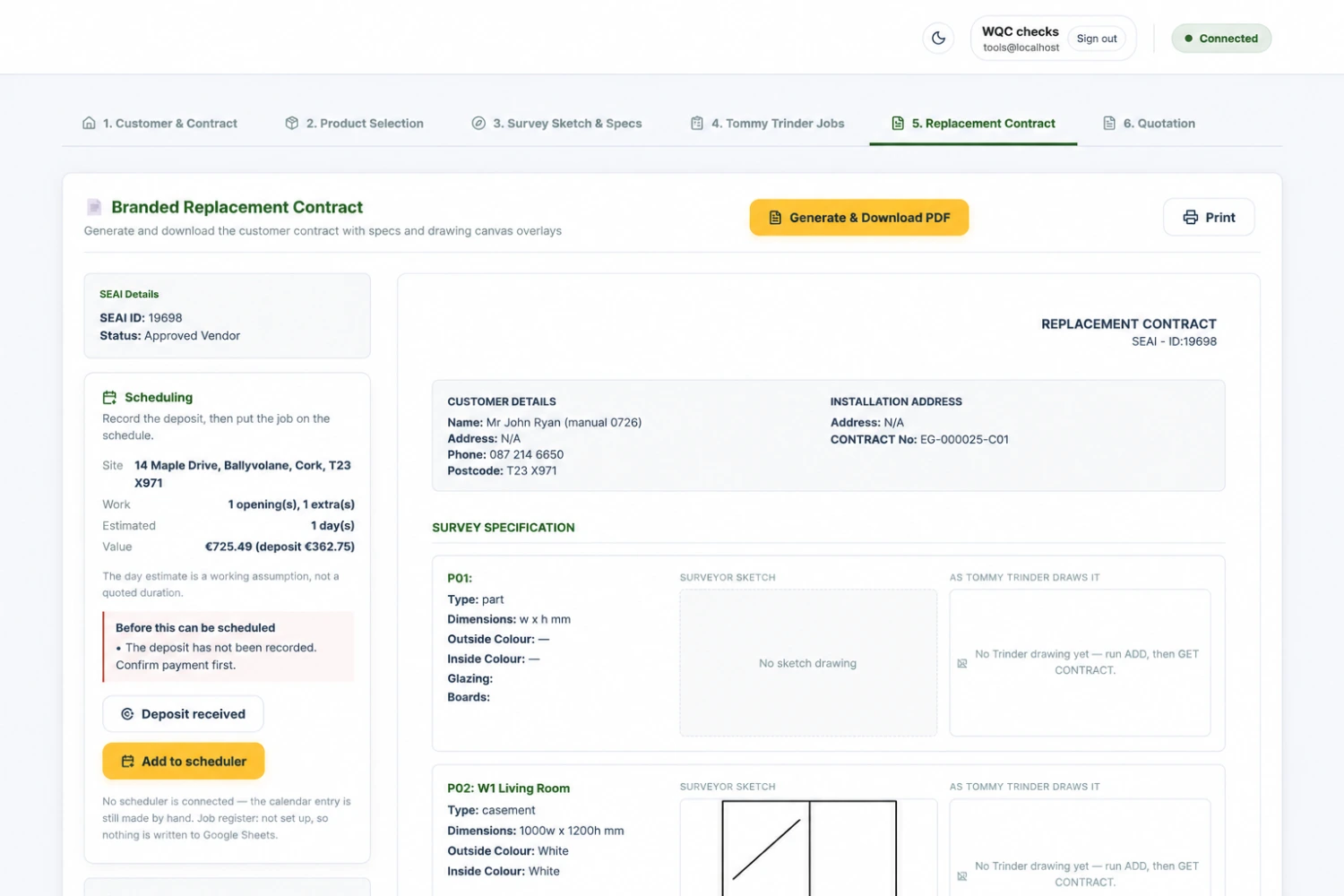The width and height of the screenshot is (1344, 896).
Task: Click site address 14 Maple Drive
Action: pos(243,474)
